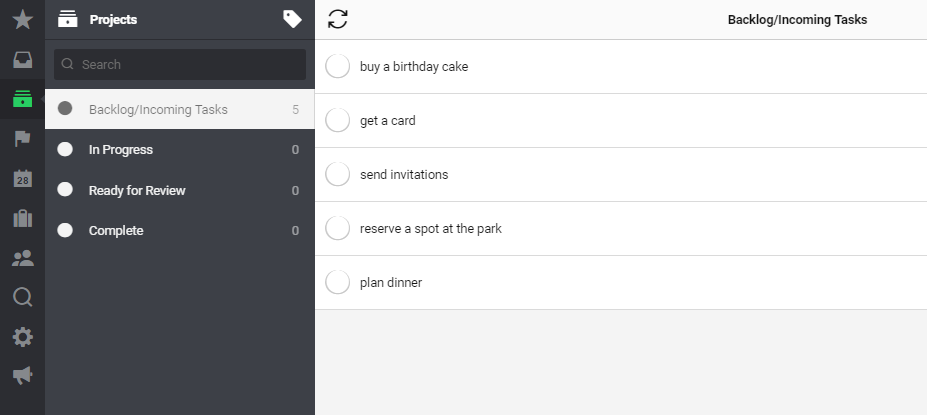The width and height of the screenshot is (927, 415).
Task: Open the people contacts icon
Action: pos(22,258)
